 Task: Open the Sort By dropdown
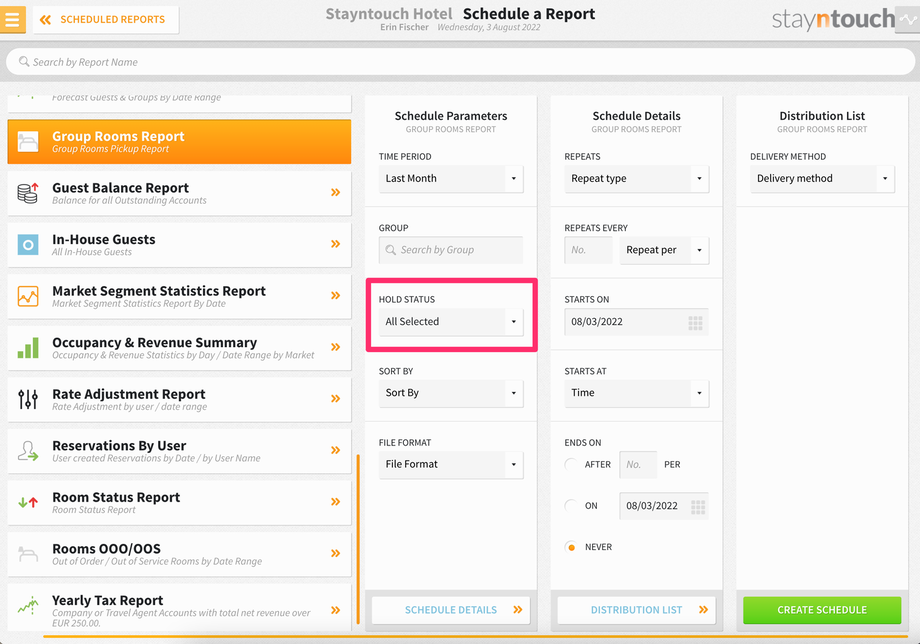(451, 393)
